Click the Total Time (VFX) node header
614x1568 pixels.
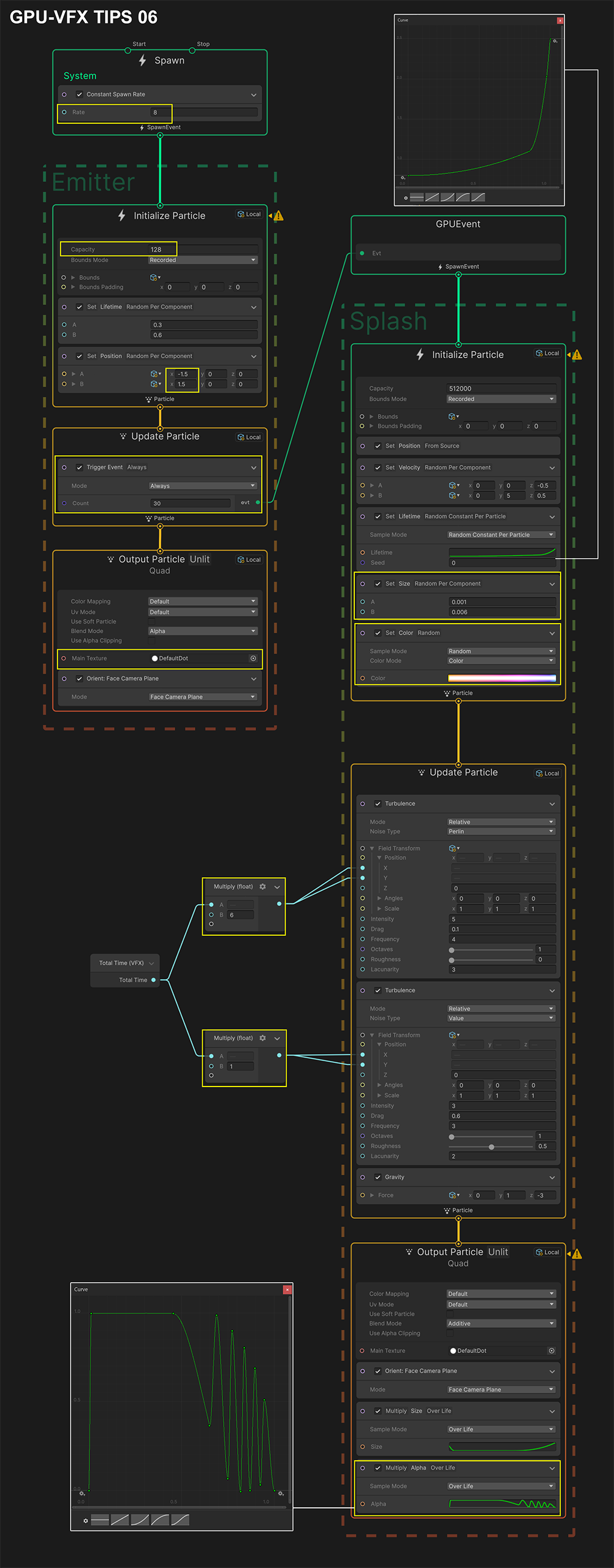pyautogui.click(x=121, y=963)
